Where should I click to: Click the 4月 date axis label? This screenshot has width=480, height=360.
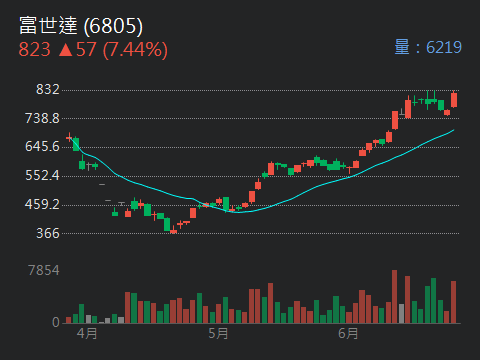(x=87, y=333)
